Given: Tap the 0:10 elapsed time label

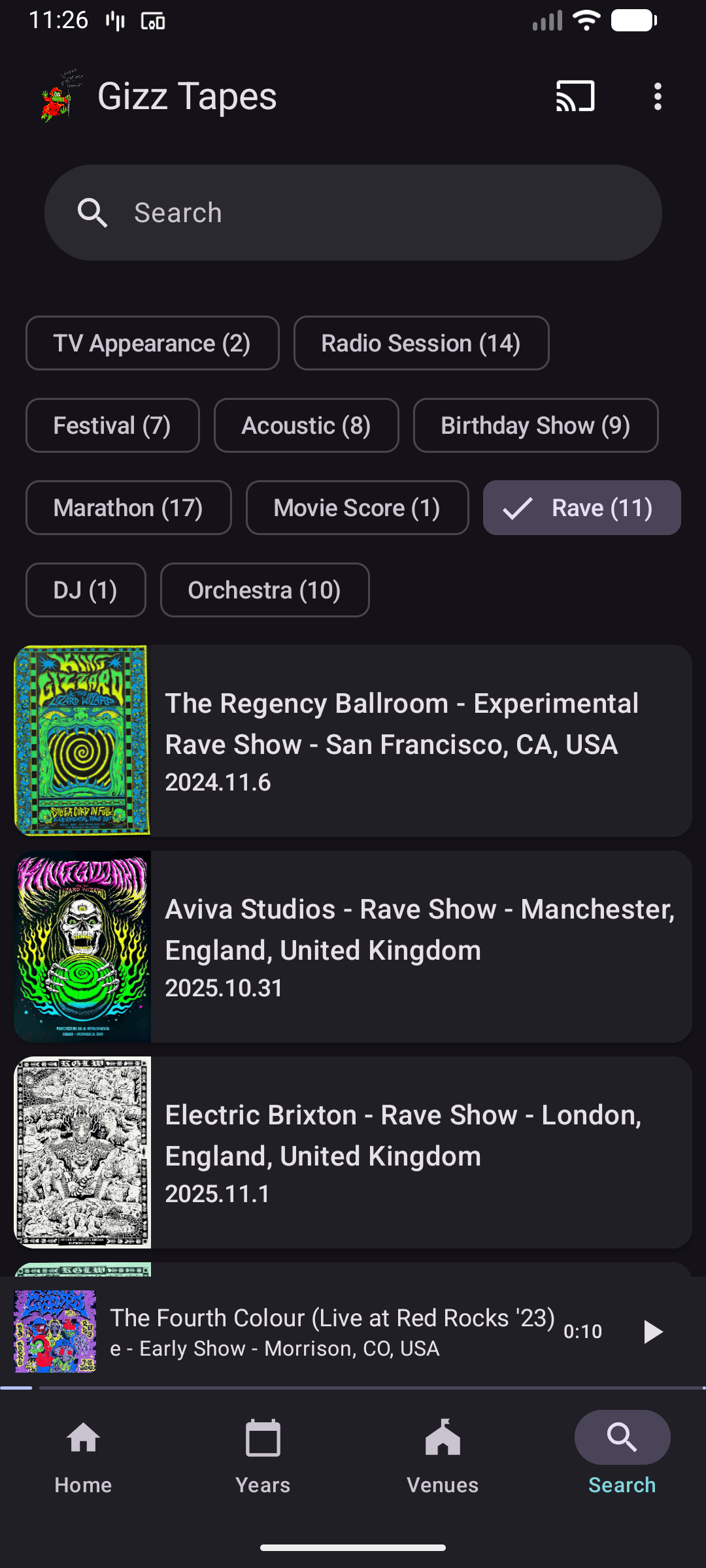Looking at the screenshot, I should point(582,1331).
